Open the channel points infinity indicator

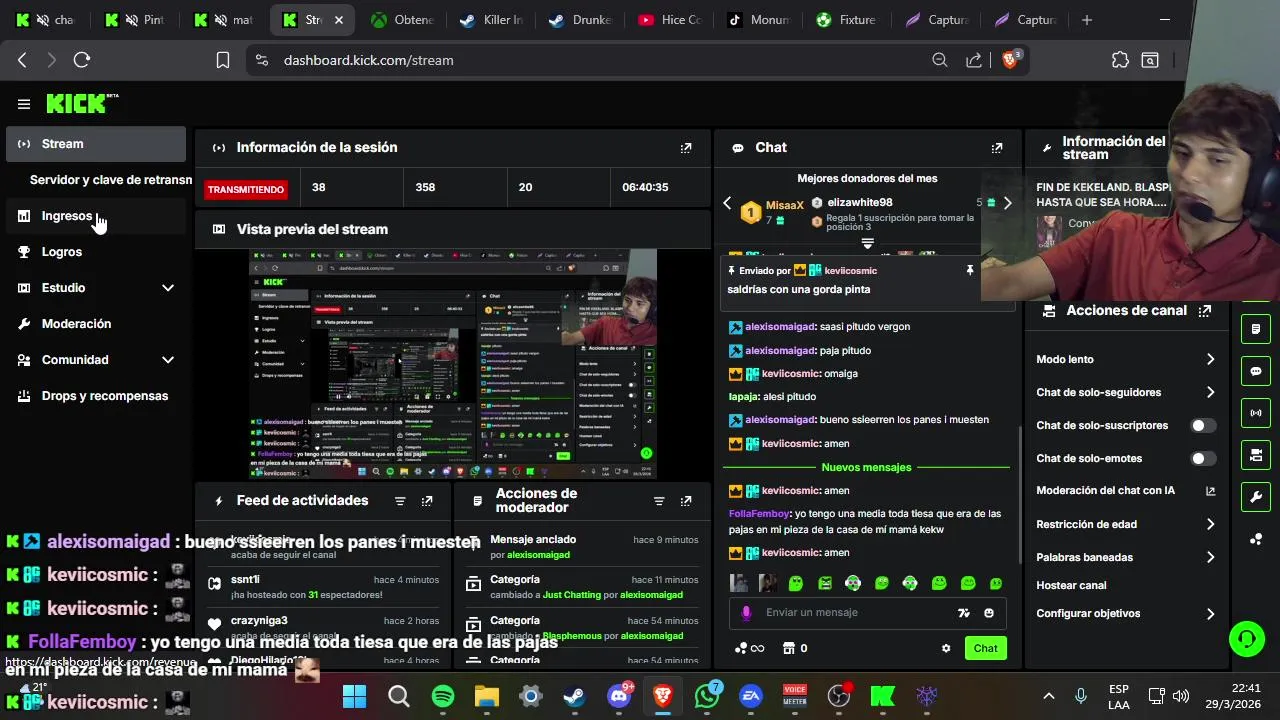click(x=750, y=648)
